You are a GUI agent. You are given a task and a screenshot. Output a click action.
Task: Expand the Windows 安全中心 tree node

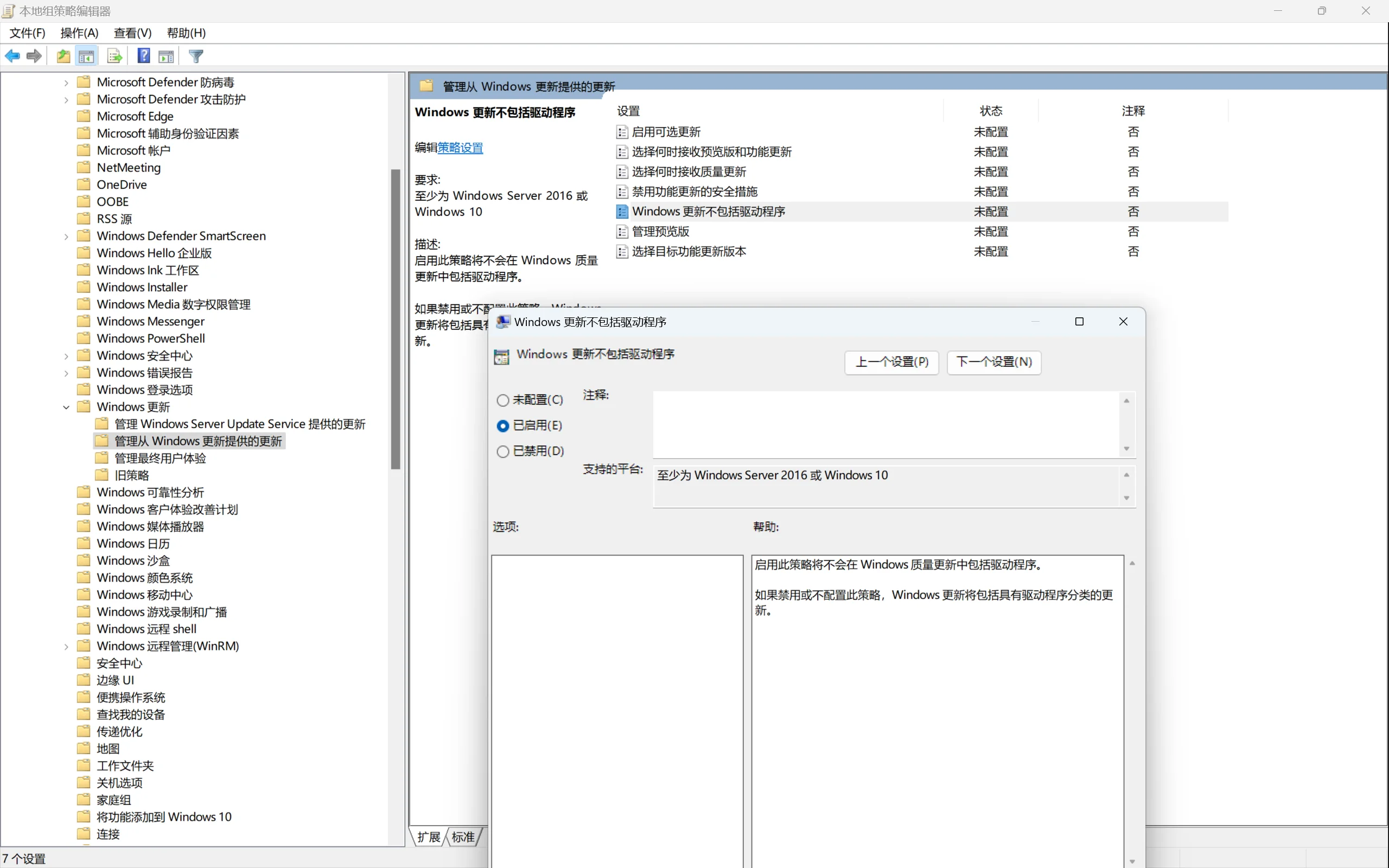click(x=66, y=356)
